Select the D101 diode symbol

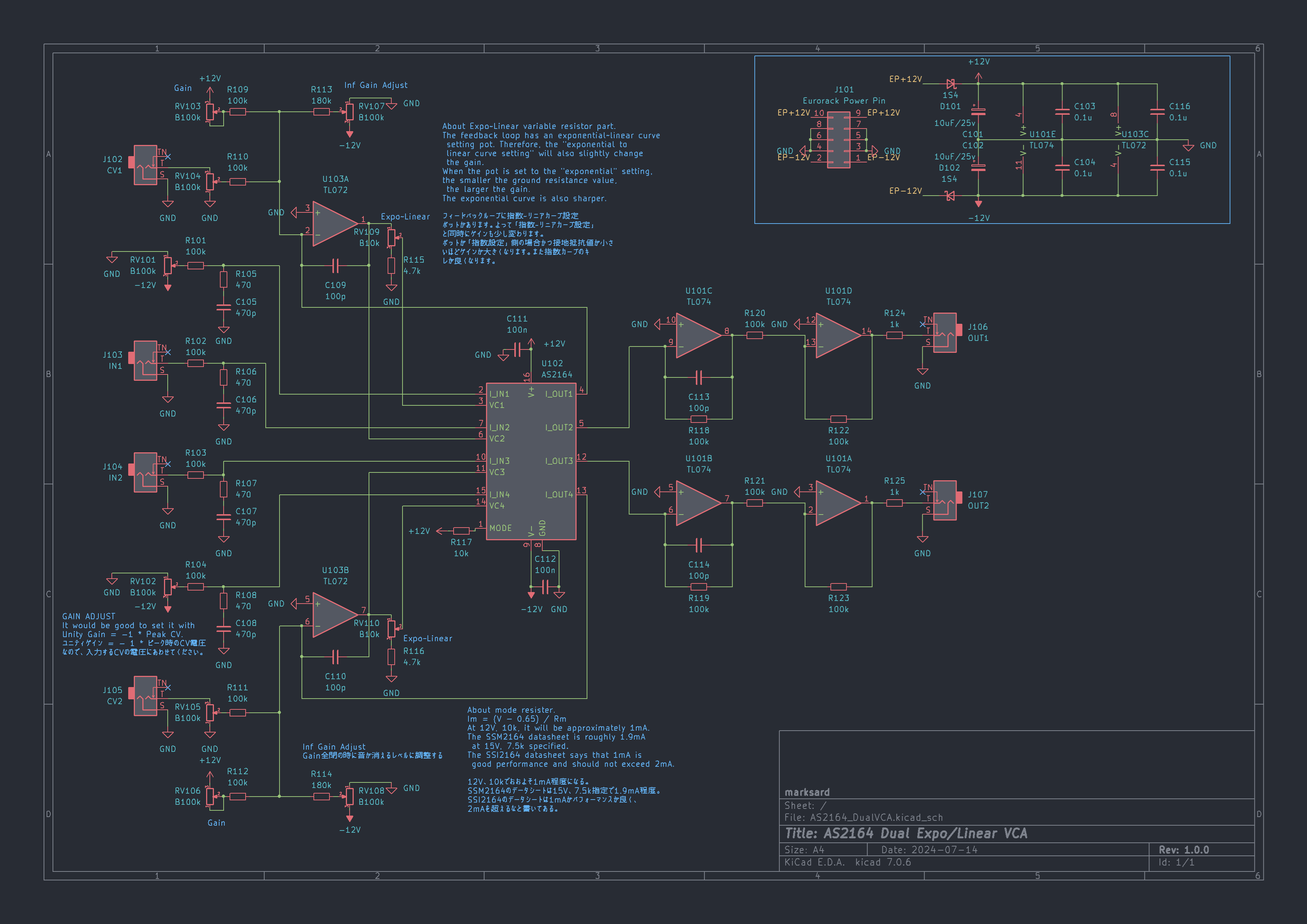point(950,84)
